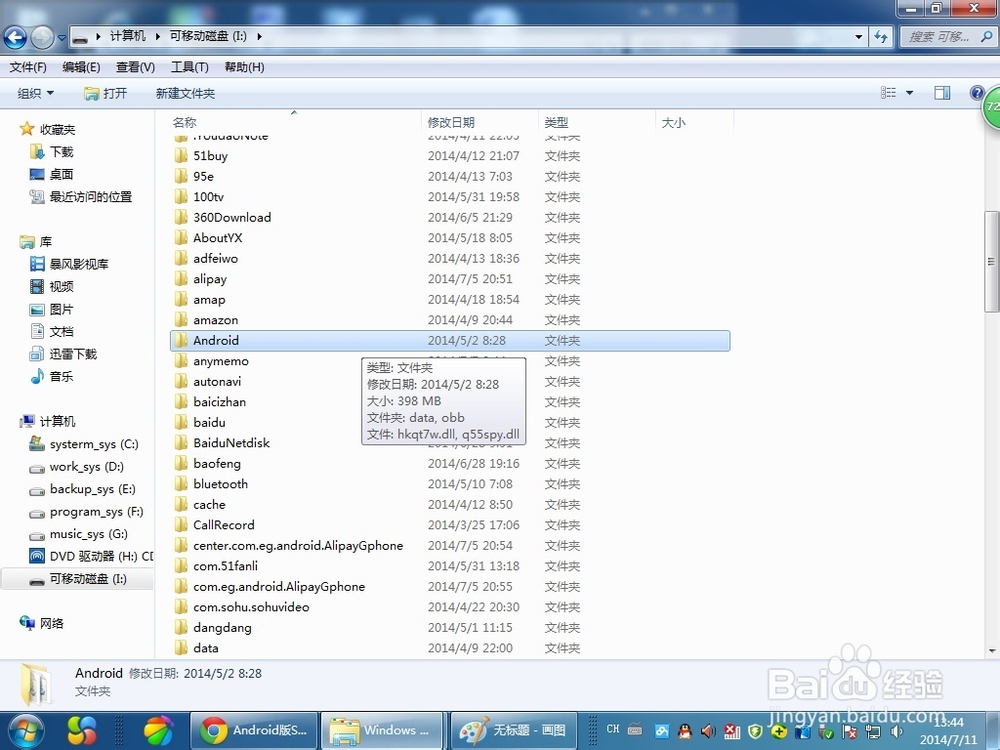Click the 打开 toolbar button
Screen dimensions: 1000x750
pos(106,93)
